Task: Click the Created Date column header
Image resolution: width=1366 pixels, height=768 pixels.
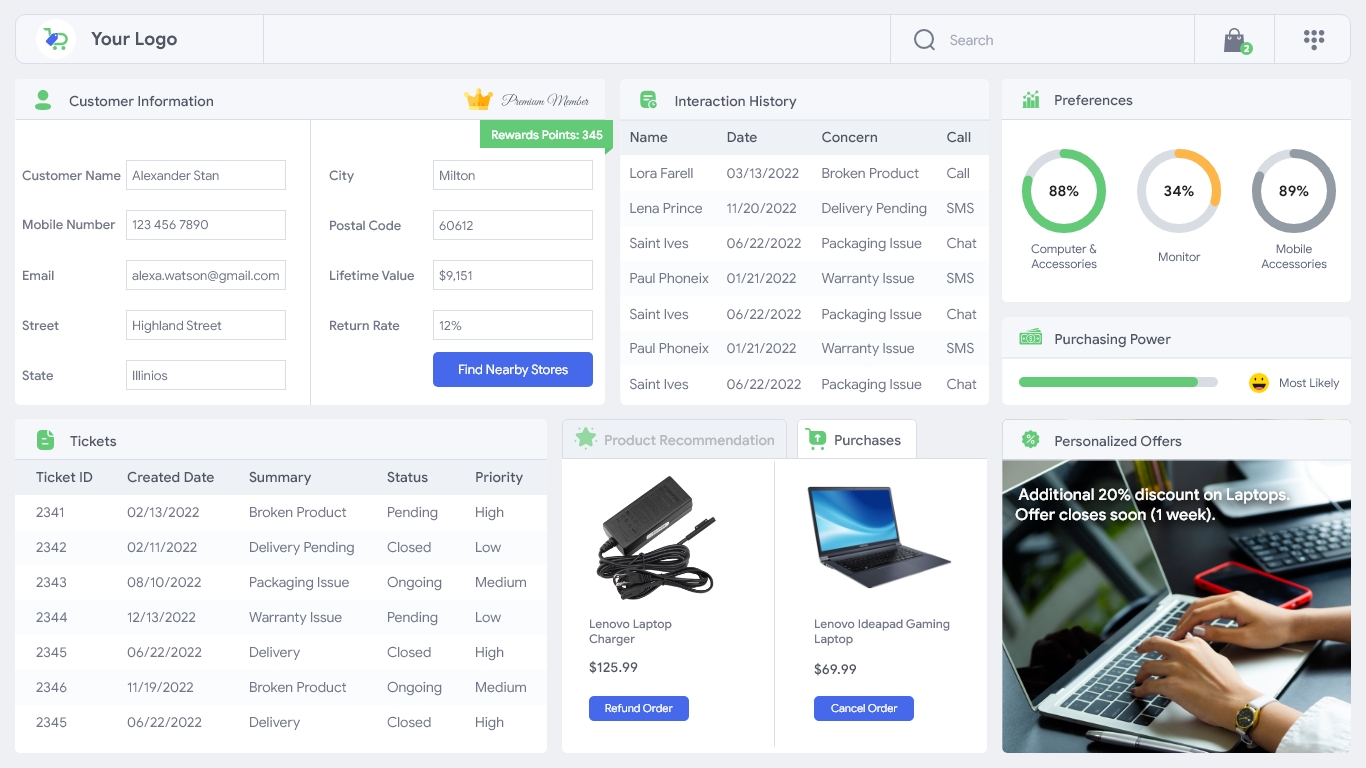Action: 170,477
